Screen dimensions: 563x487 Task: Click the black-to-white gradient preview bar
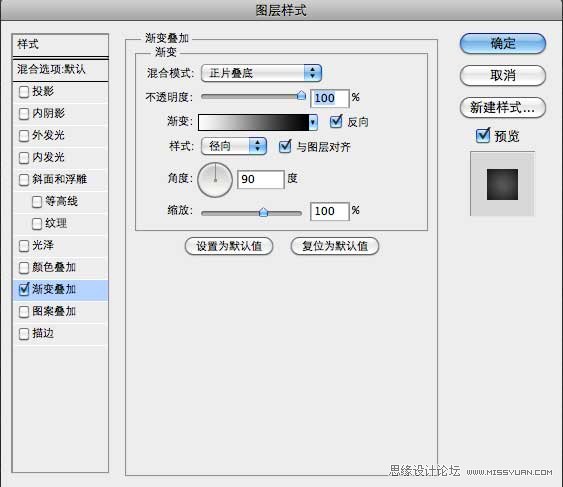pyautogui.click(x=253, y=122)
